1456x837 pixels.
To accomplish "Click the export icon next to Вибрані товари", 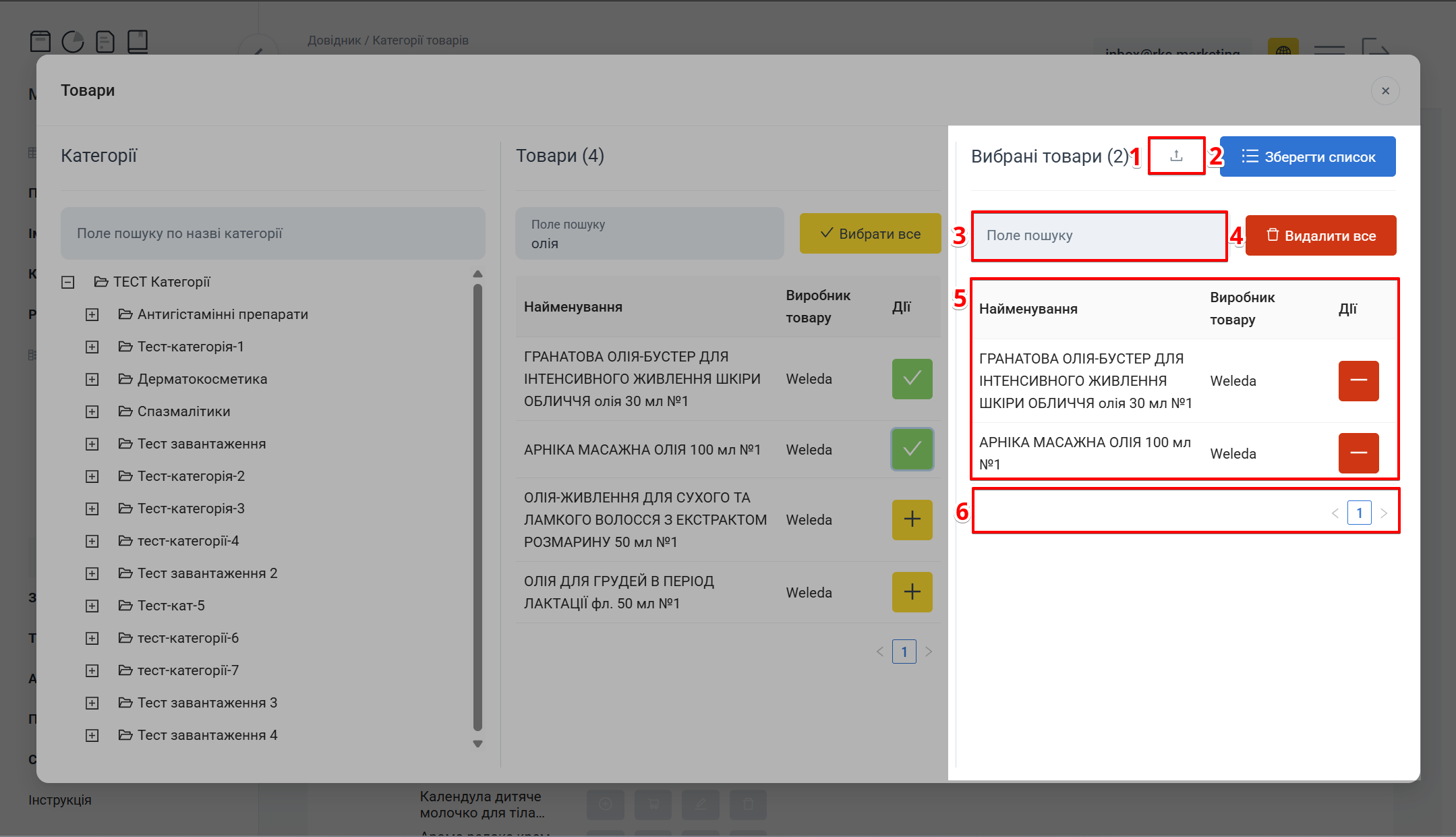I will click(x=1176, y=156).
